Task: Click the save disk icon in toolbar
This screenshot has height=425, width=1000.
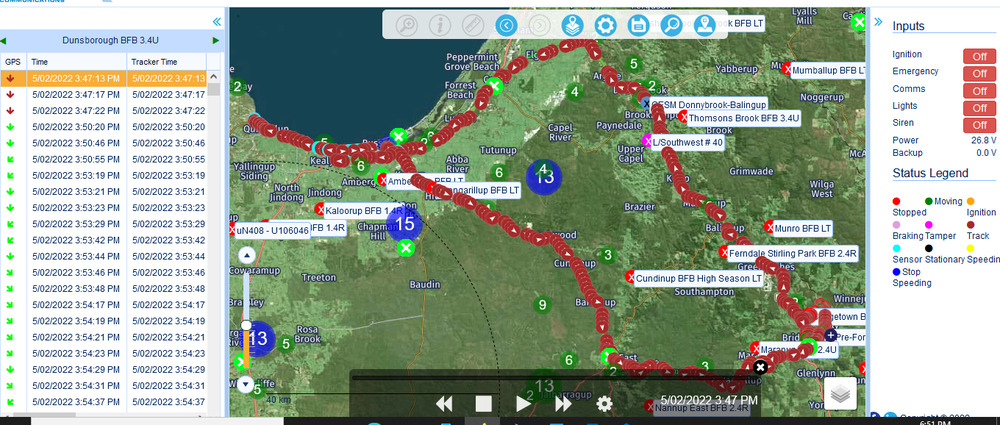Action: pos(637,25)
